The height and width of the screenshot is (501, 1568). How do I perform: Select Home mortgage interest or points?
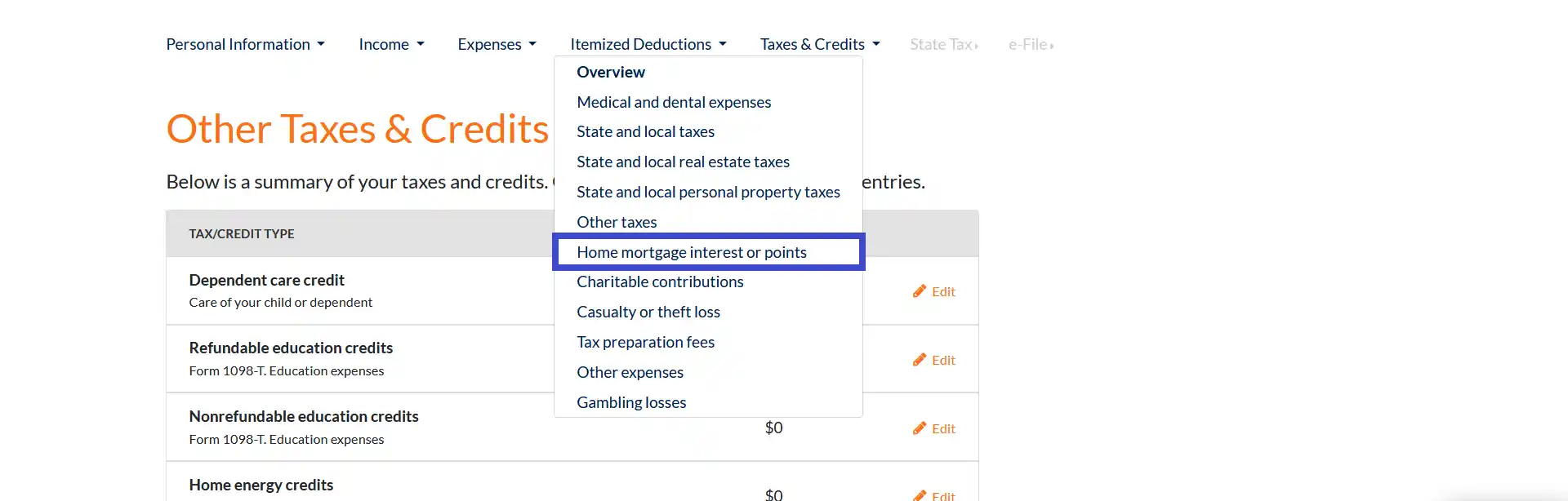pos(691,252)
